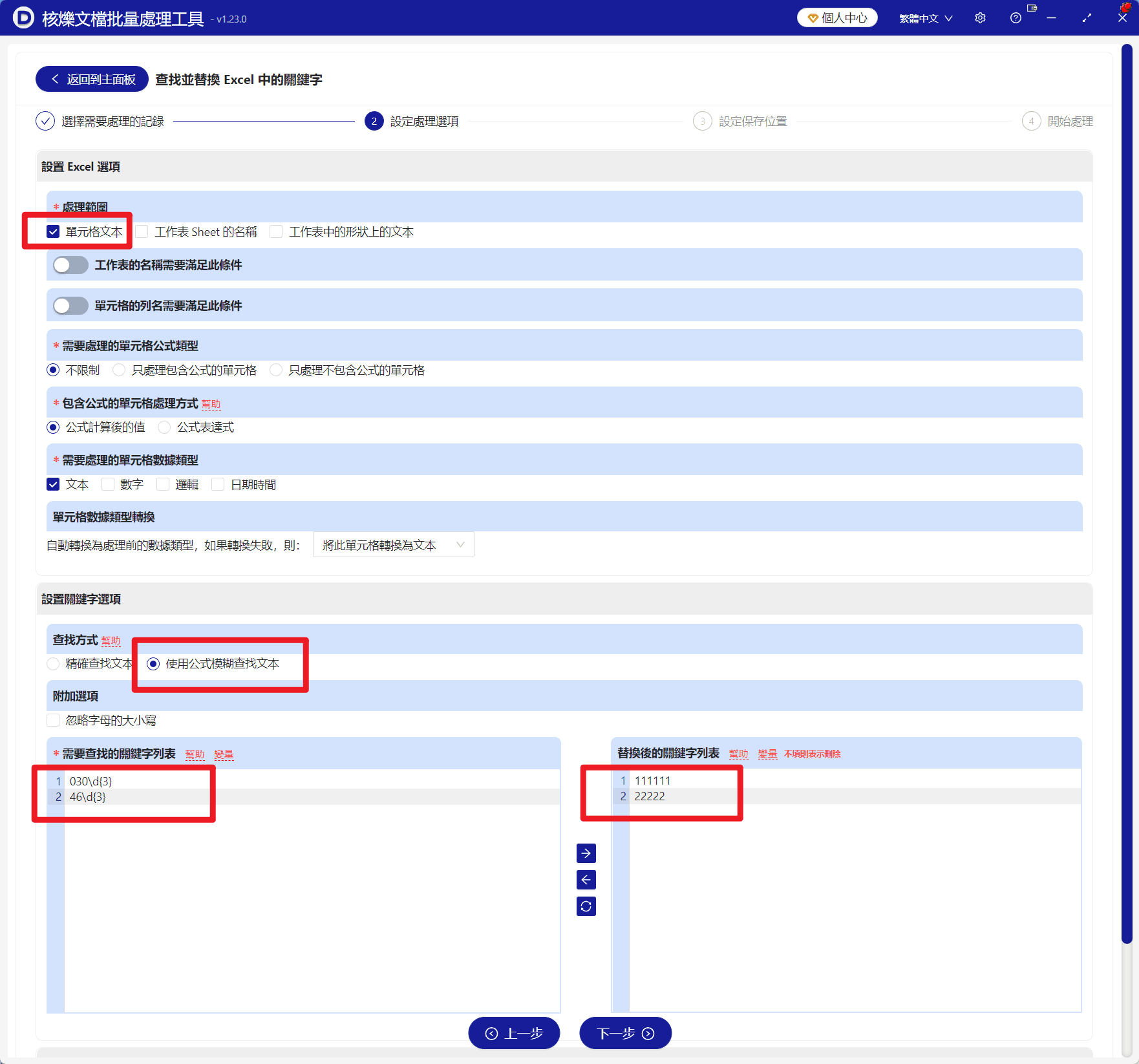Click the small window icon beside help
This screenshot has height=1064, width=1139.
(x=1032, y=8)
